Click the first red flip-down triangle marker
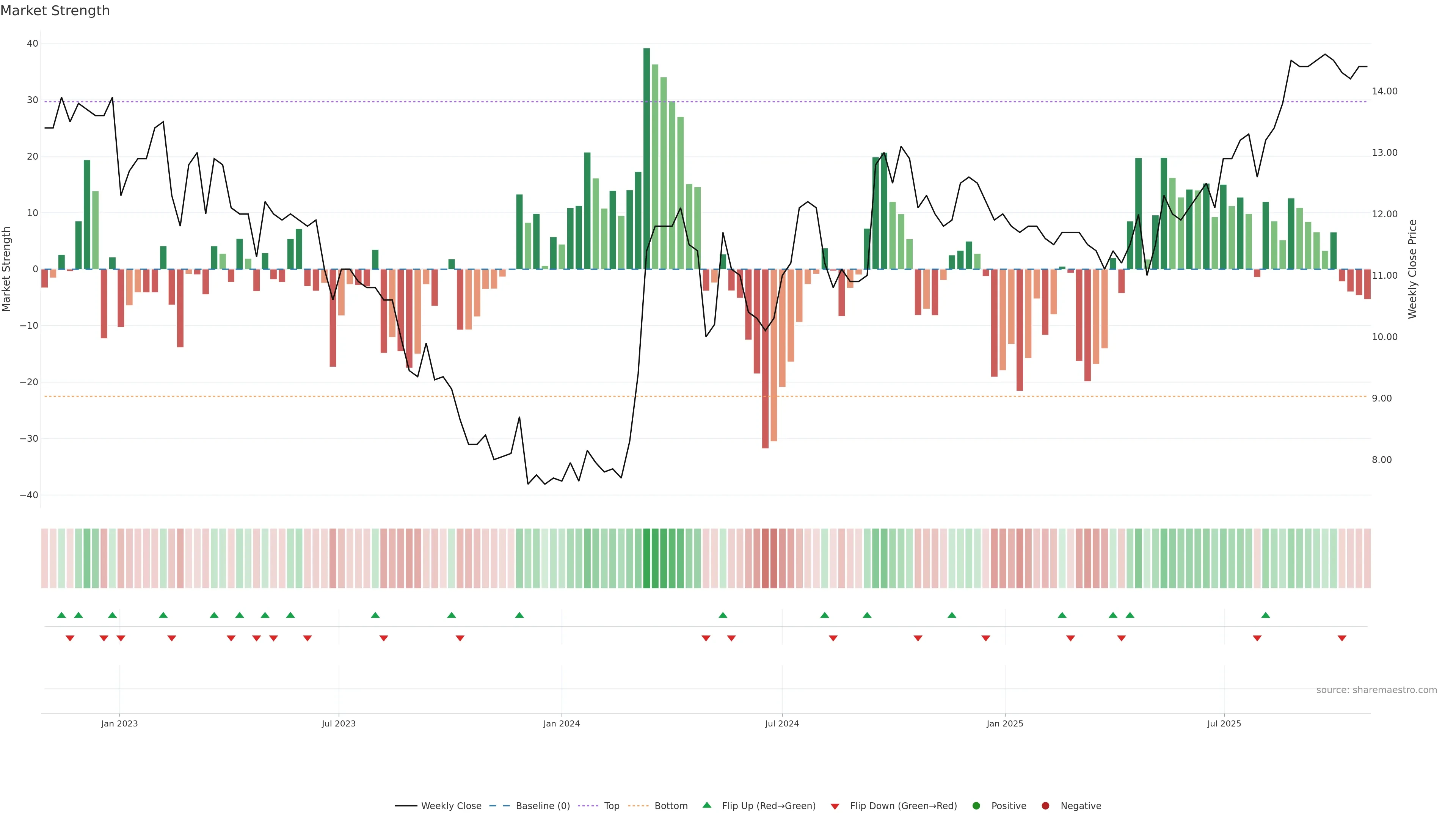The image size is (1456, 819). (70, 638)
